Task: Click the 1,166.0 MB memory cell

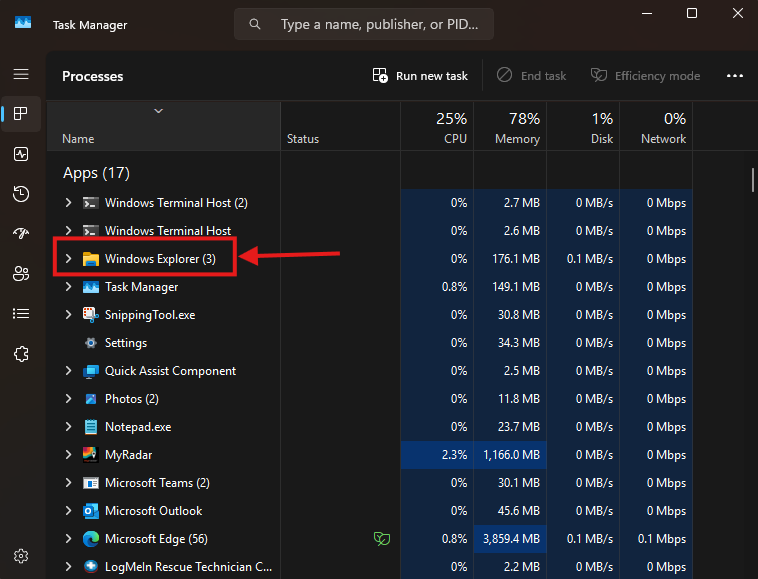Action: (510, 455)
